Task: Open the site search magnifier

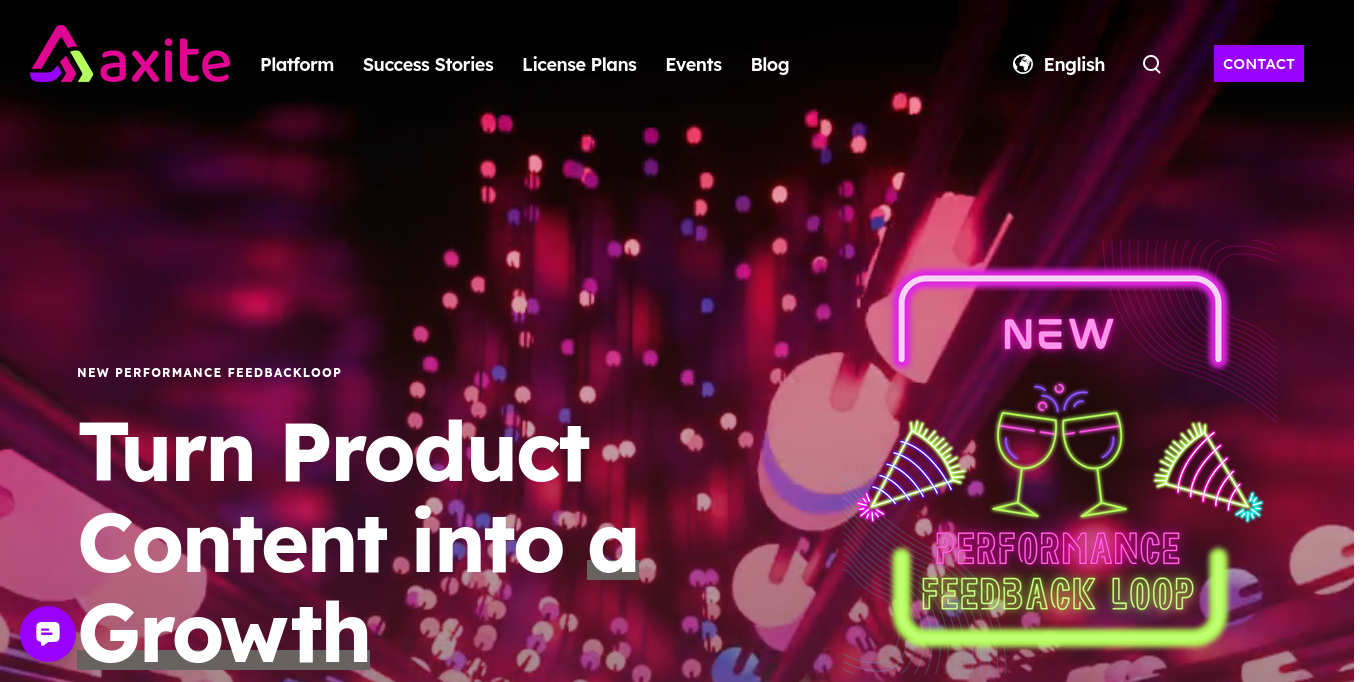Action: click(1152, 64)
